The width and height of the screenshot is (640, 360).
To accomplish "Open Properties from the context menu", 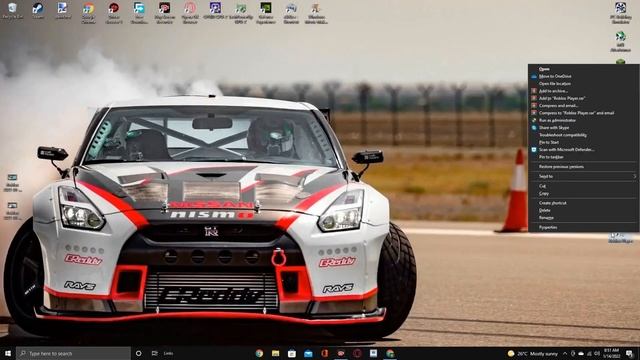I will (584, 228).
